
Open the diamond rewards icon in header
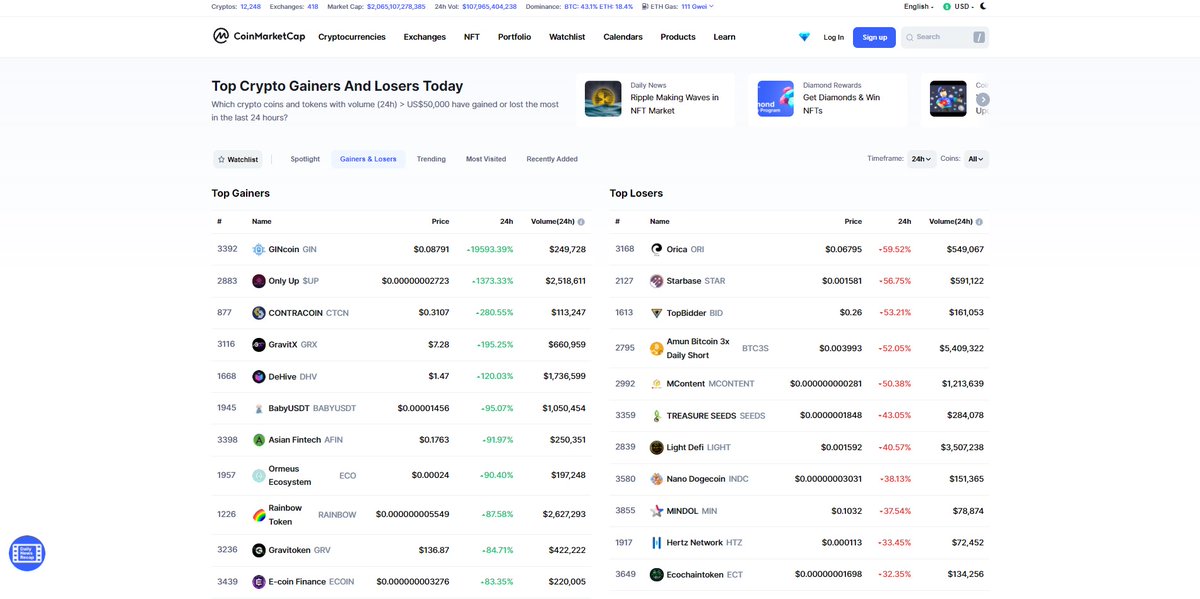pos(804,37)
